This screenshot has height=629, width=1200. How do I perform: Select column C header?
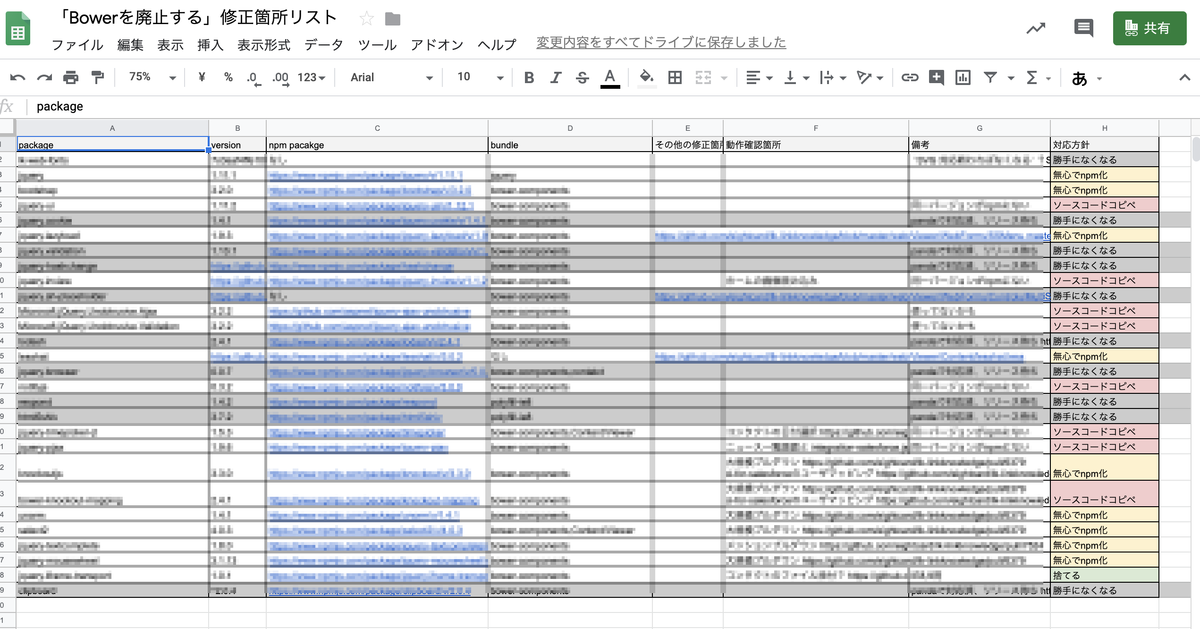tap(377, 128)
